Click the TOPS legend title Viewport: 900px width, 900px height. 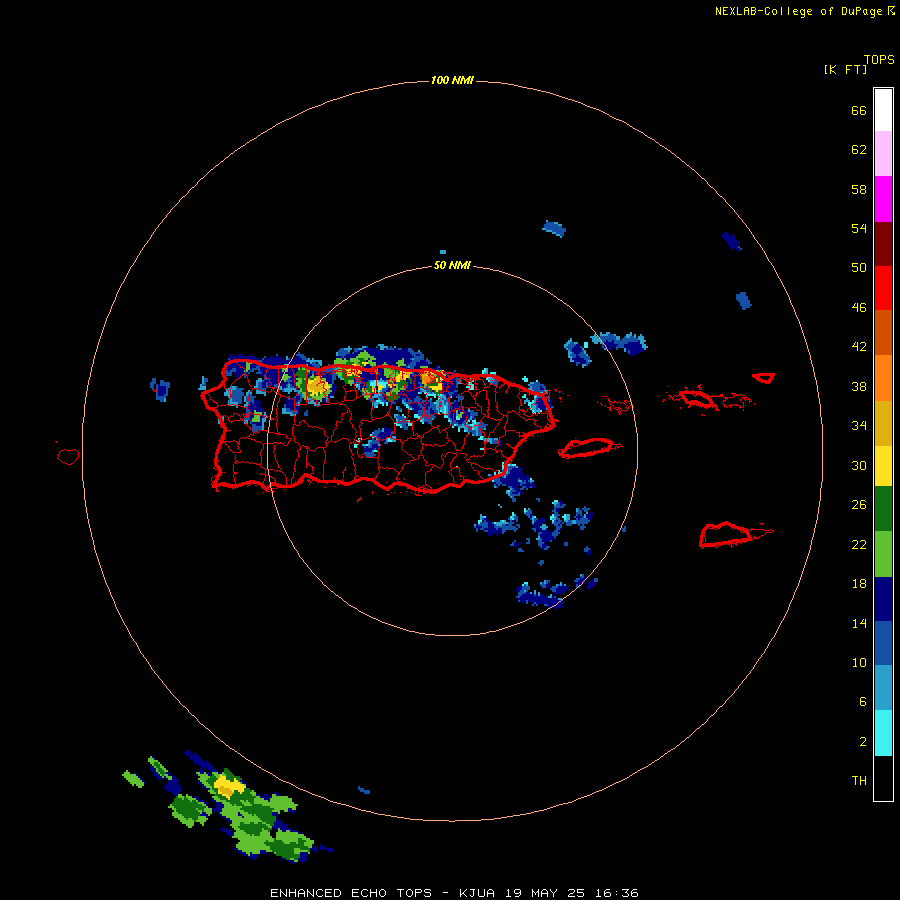point(879,59)
